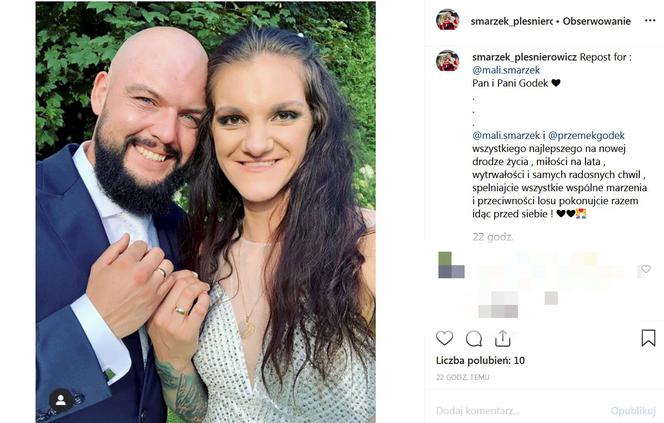Save the post with the bookmark icon
664x423 pixels.
tap(648, 338)
